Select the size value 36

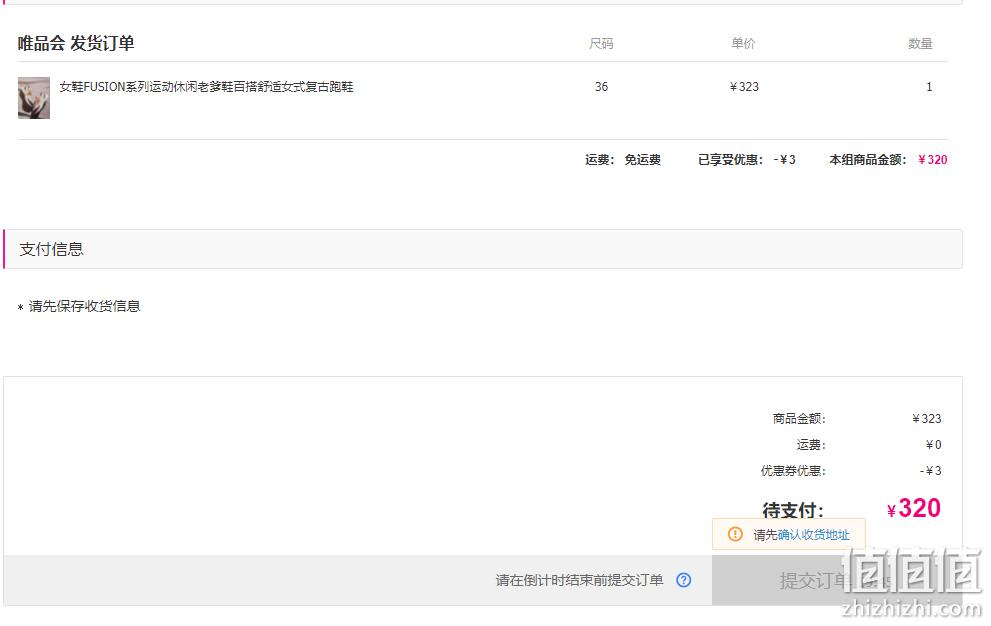coord(601,87)
